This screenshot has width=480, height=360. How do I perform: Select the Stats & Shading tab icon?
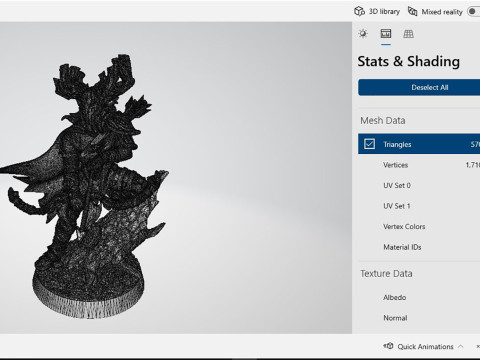point(386,34)
